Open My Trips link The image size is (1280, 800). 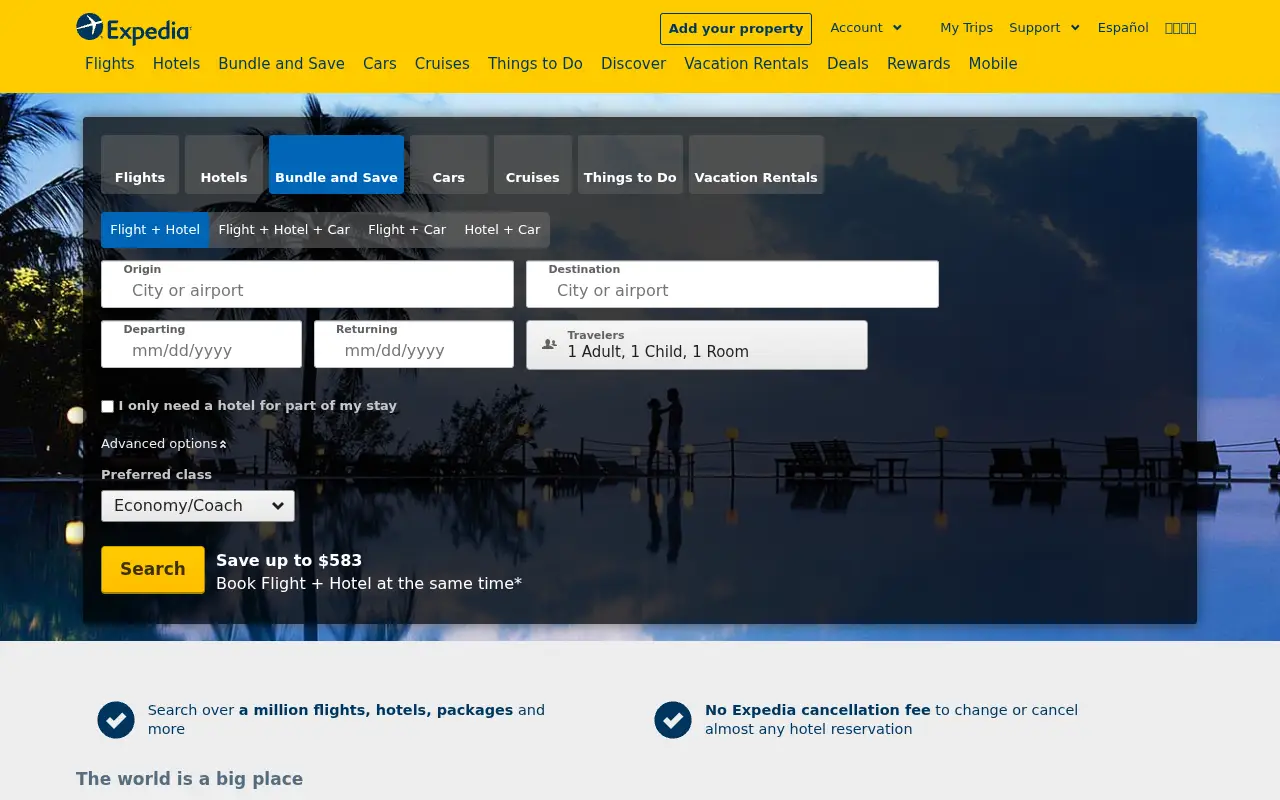click(x=967, y=28)
